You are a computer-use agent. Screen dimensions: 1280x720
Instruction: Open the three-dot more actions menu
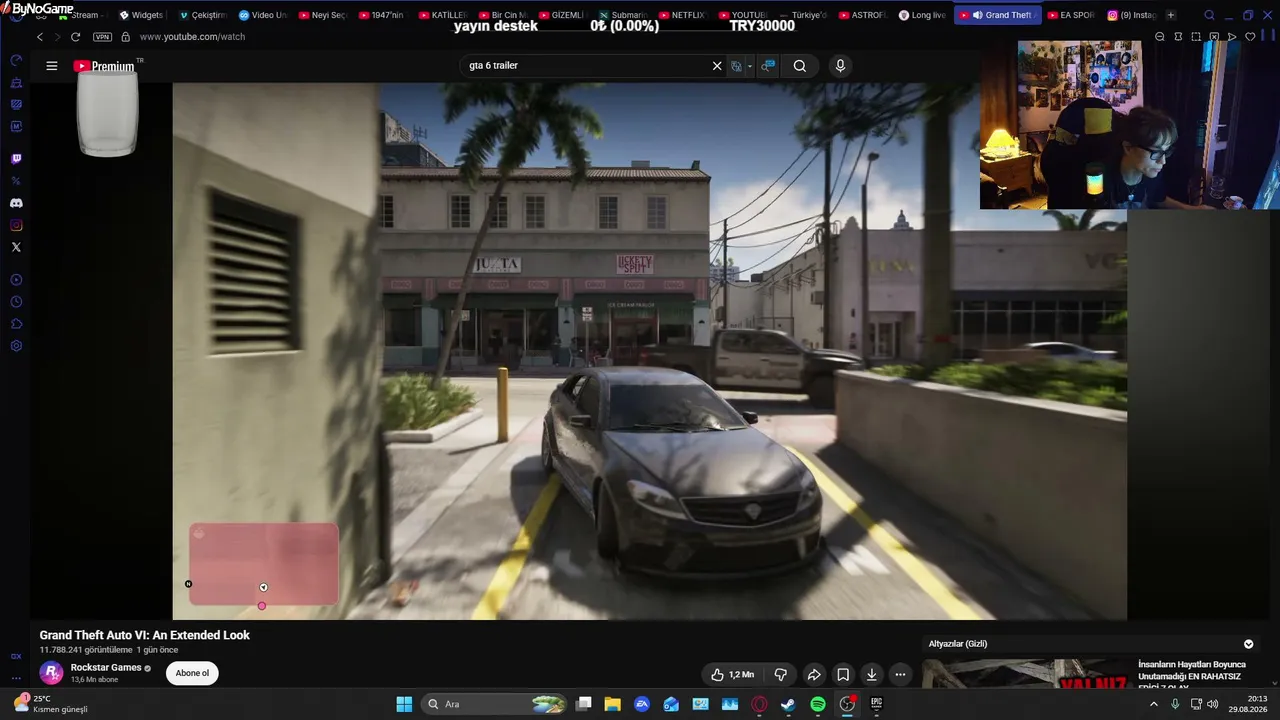(x=900, y=675)
